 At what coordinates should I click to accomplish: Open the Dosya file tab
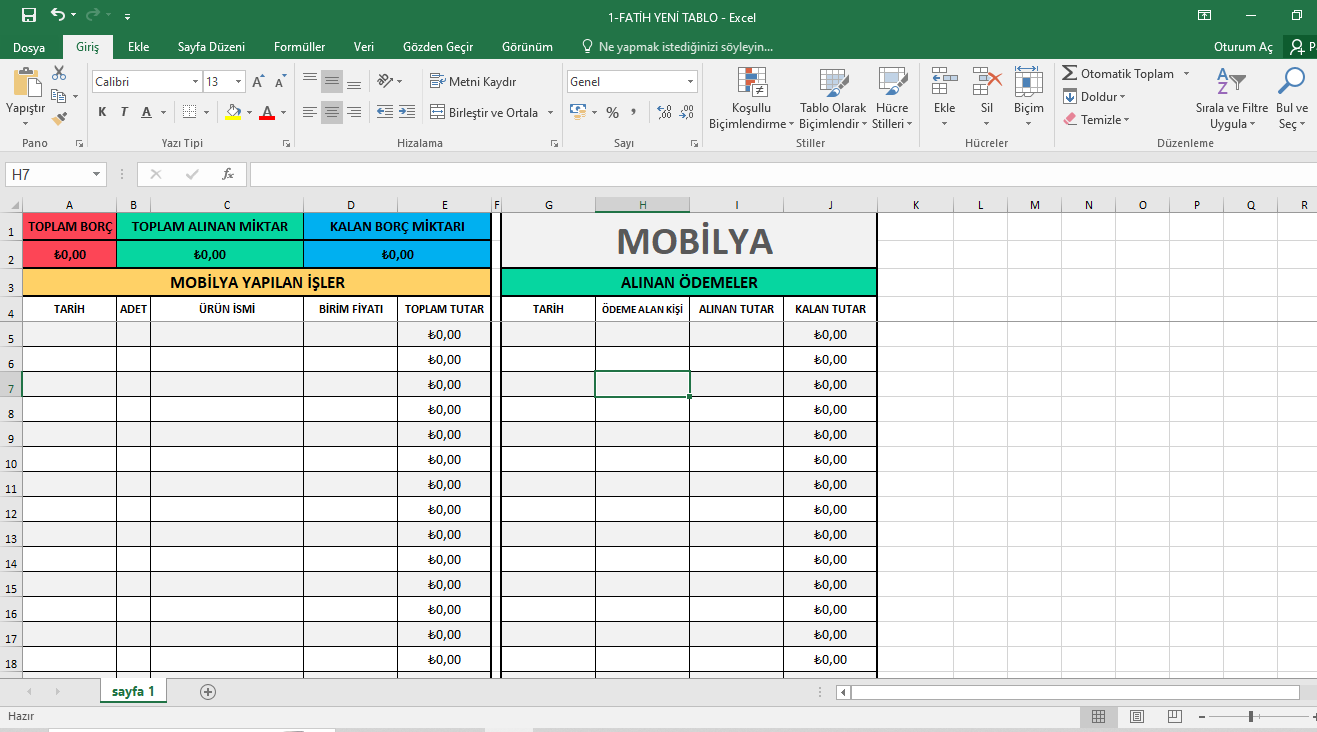pos(29,47)
